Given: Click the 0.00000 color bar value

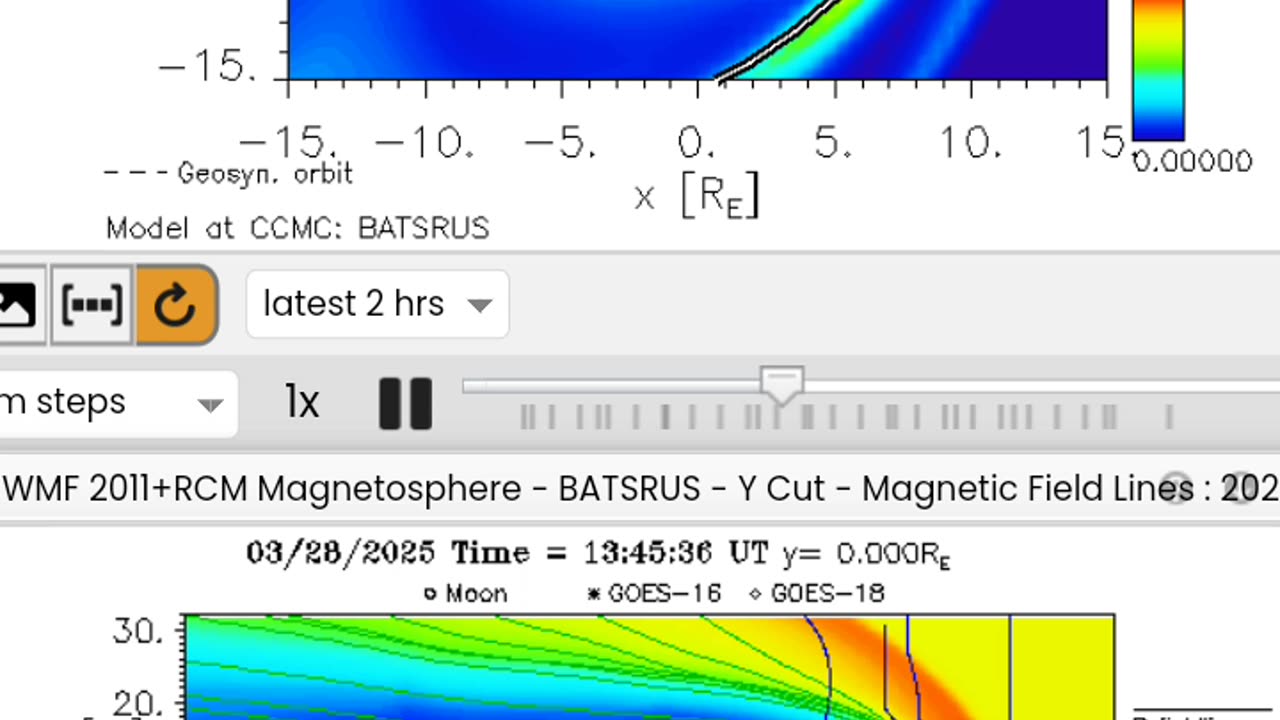Looking at the screenshot, I should pyautogui.click(x=1192, y=161).
